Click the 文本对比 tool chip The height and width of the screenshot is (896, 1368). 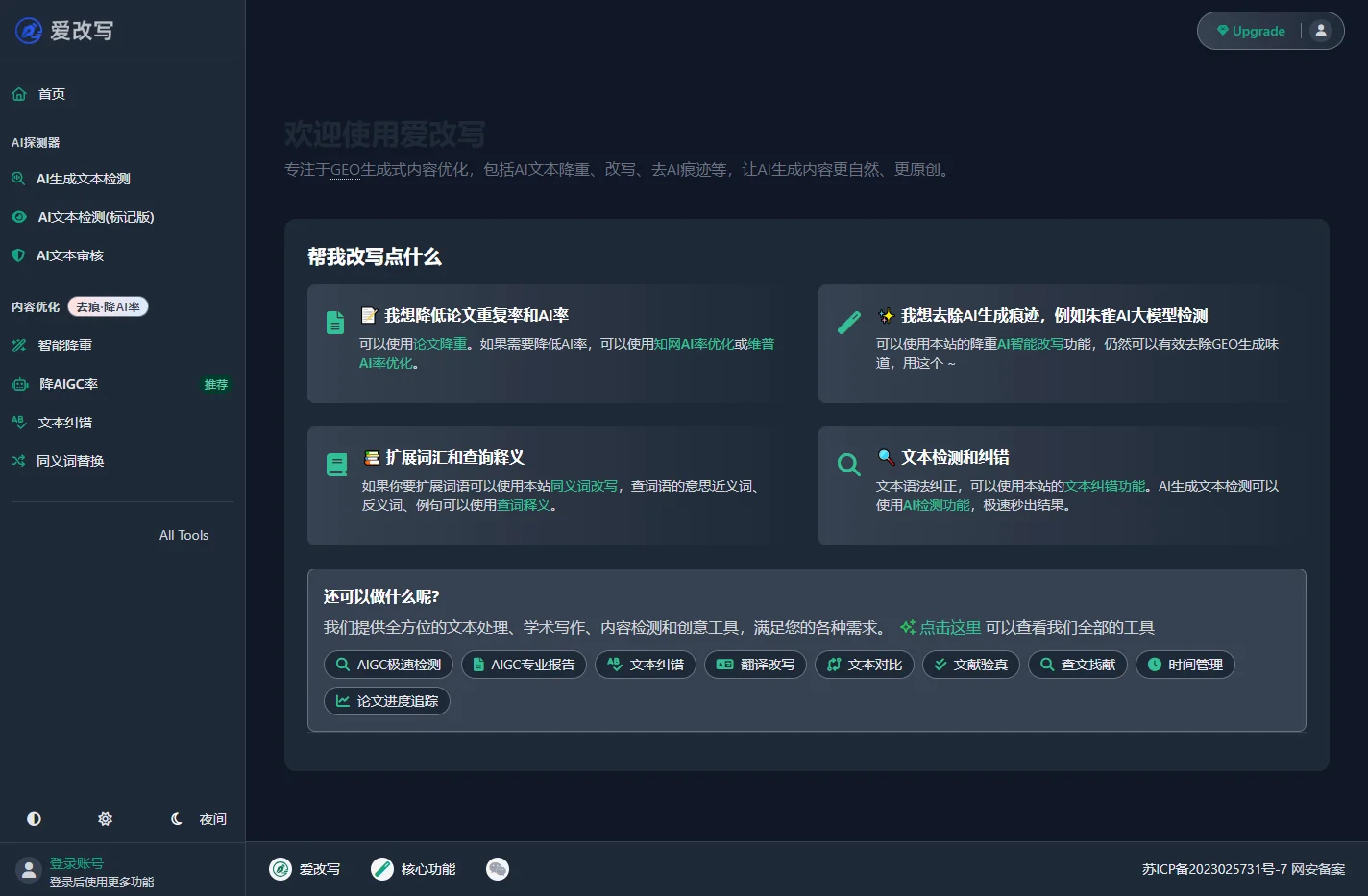(865, 665)
